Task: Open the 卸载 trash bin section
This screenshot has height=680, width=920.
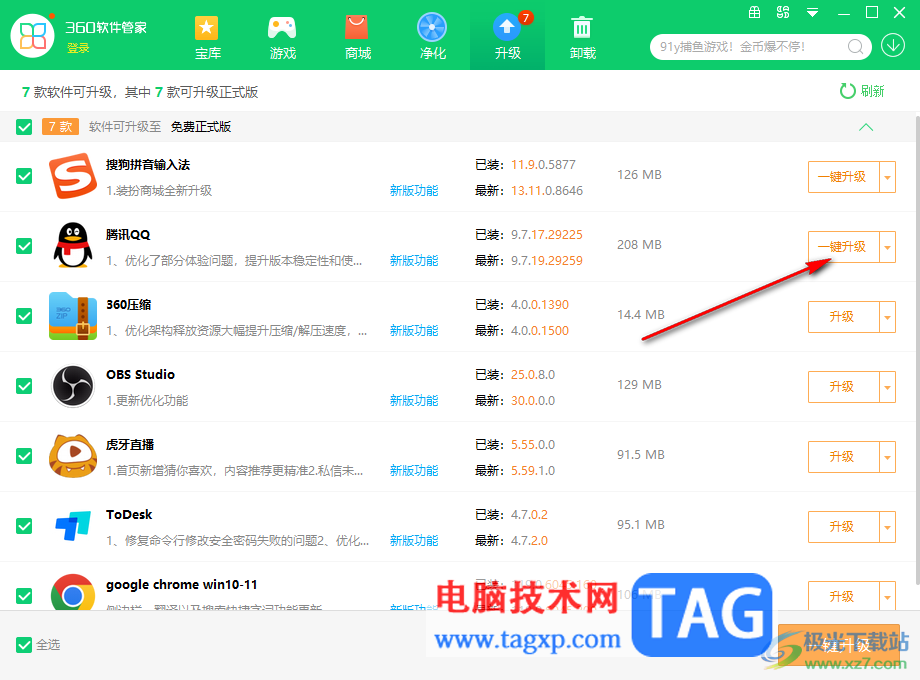Action: tap(582, 38)
